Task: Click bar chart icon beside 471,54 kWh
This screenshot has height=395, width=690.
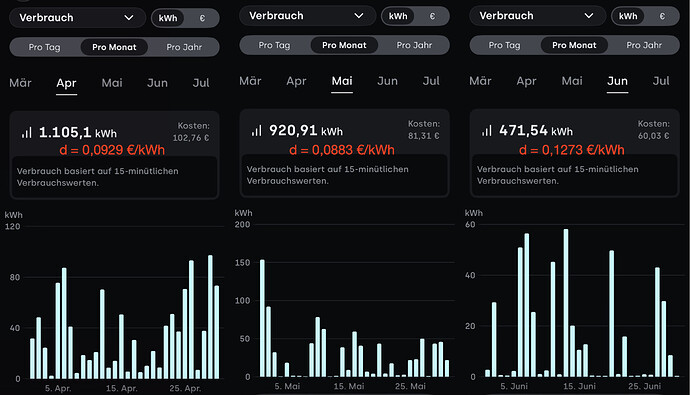Action: pyautogui.click(x=487, y=131)
